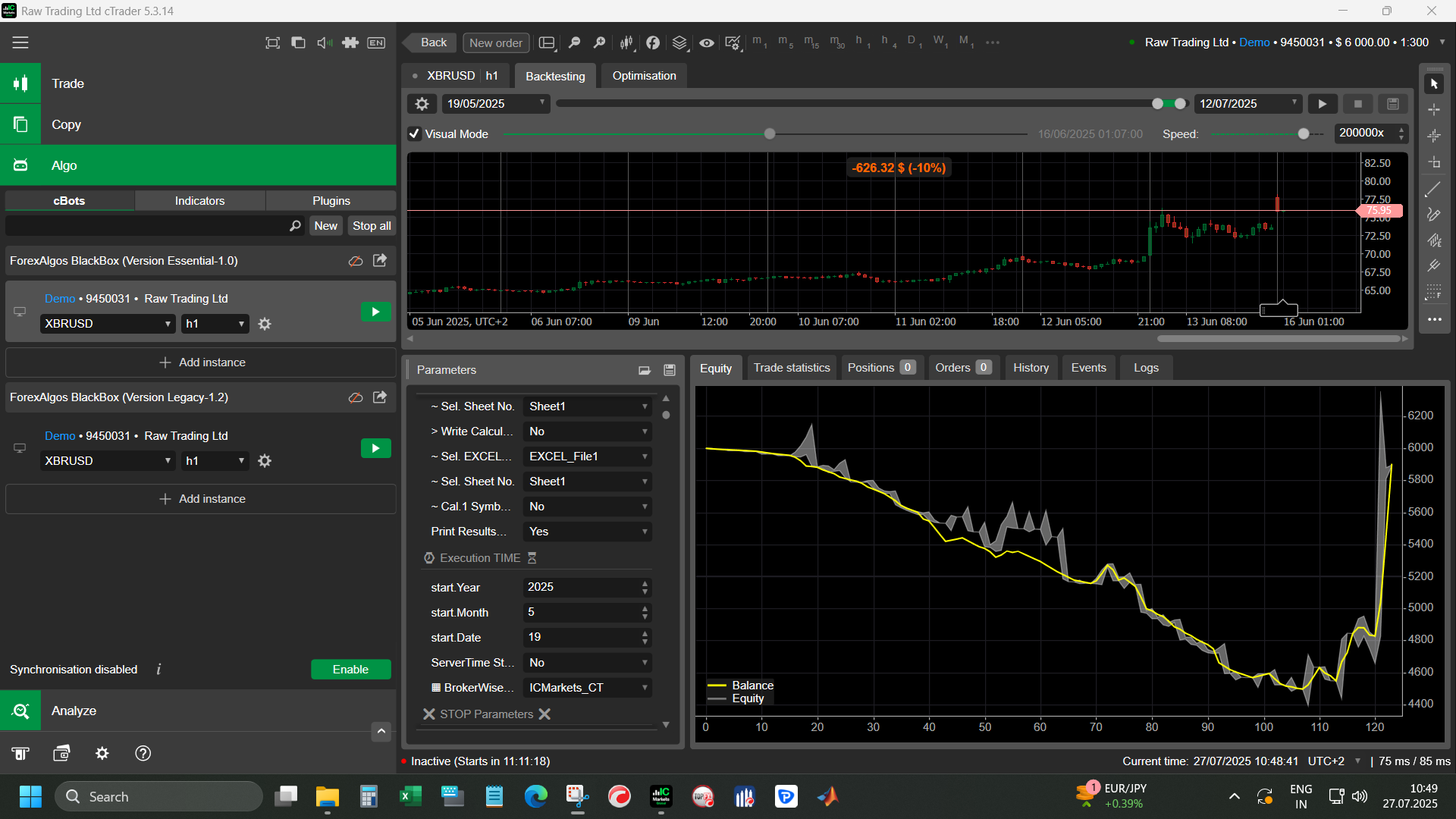Select the Andrews pitchfork tool

[x=1433, y=266]
